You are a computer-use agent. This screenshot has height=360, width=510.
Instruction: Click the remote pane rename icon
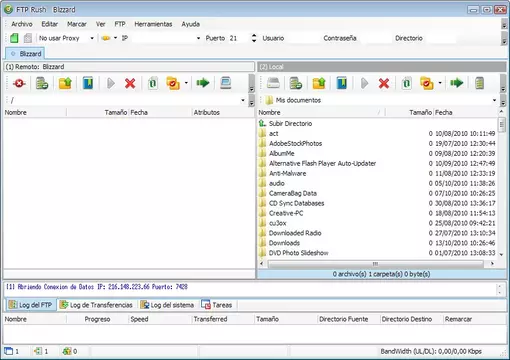click(153, 83)
